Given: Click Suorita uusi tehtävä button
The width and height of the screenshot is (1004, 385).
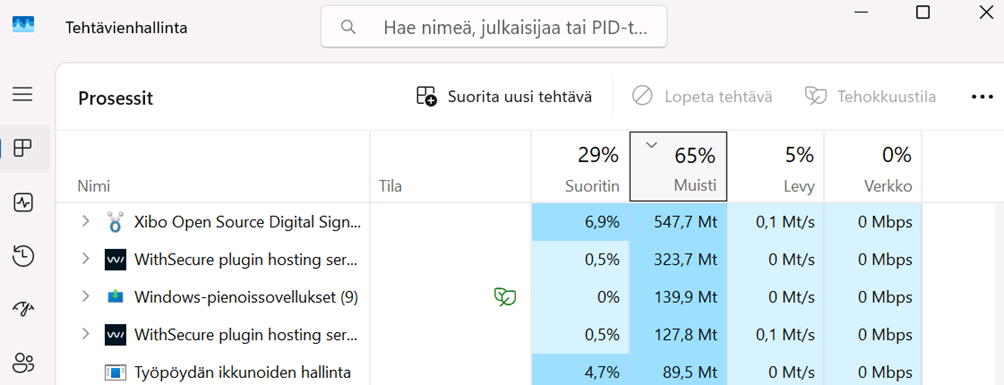Looking at the screenshot, I should (504, 97).
